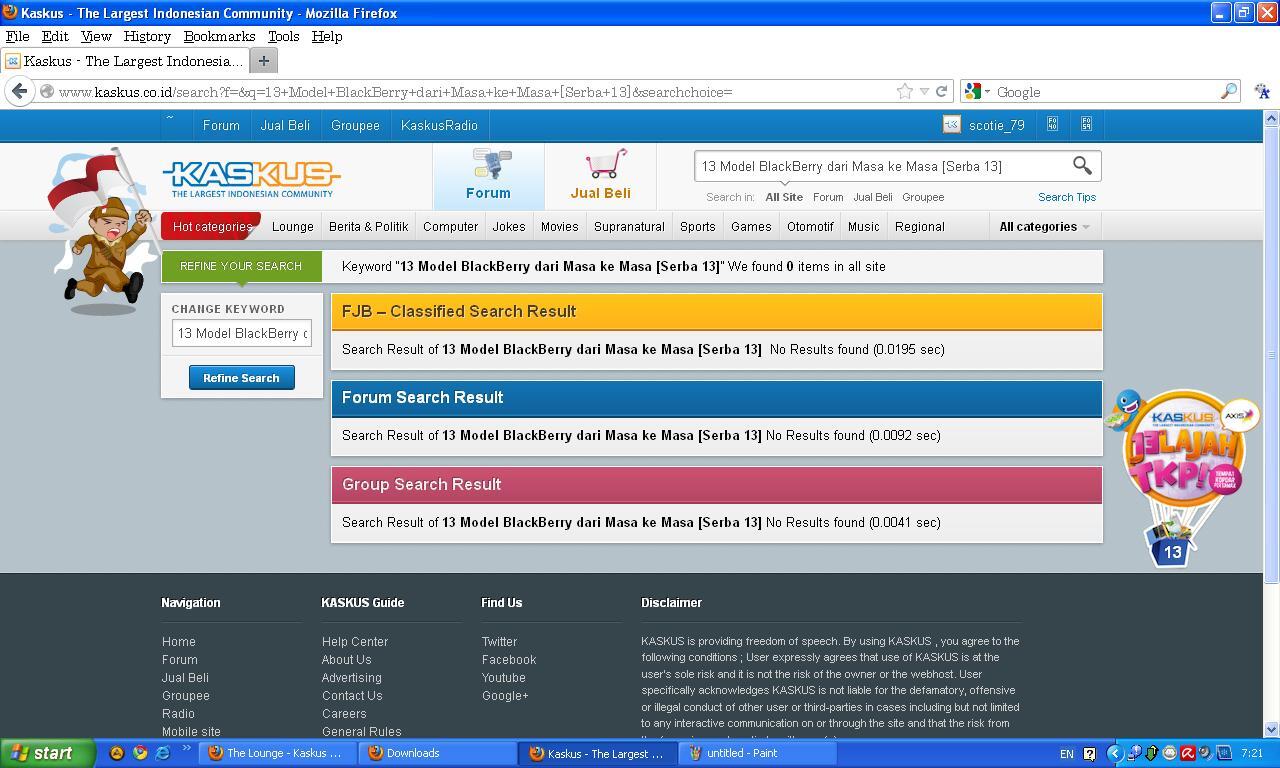Viewport: 1280px width, 768px height.
Task: Open the Supranatural category
Action: click(629, 226)
